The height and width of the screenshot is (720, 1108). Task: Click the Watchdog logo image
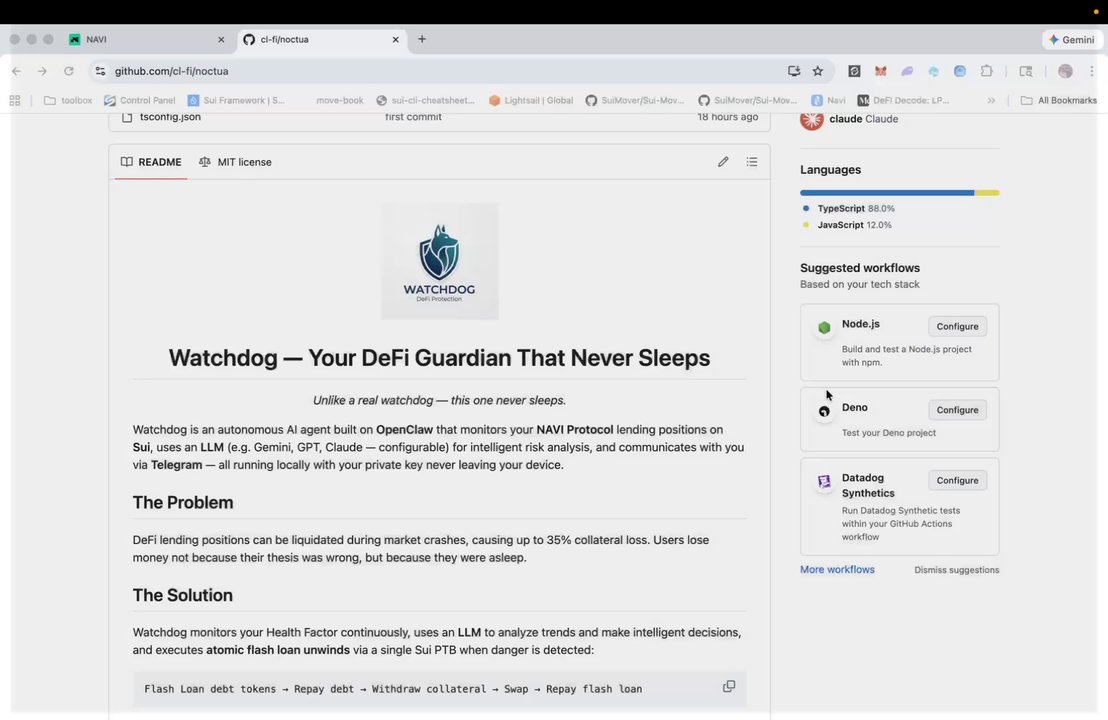pyautogui.click(x=440, y=261)
